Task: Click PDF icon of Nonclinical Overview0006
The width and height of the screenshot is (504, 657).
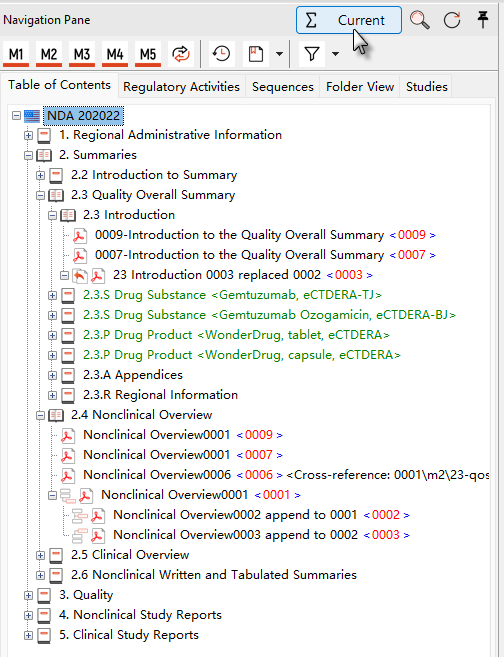Action: tap(68, 475)
